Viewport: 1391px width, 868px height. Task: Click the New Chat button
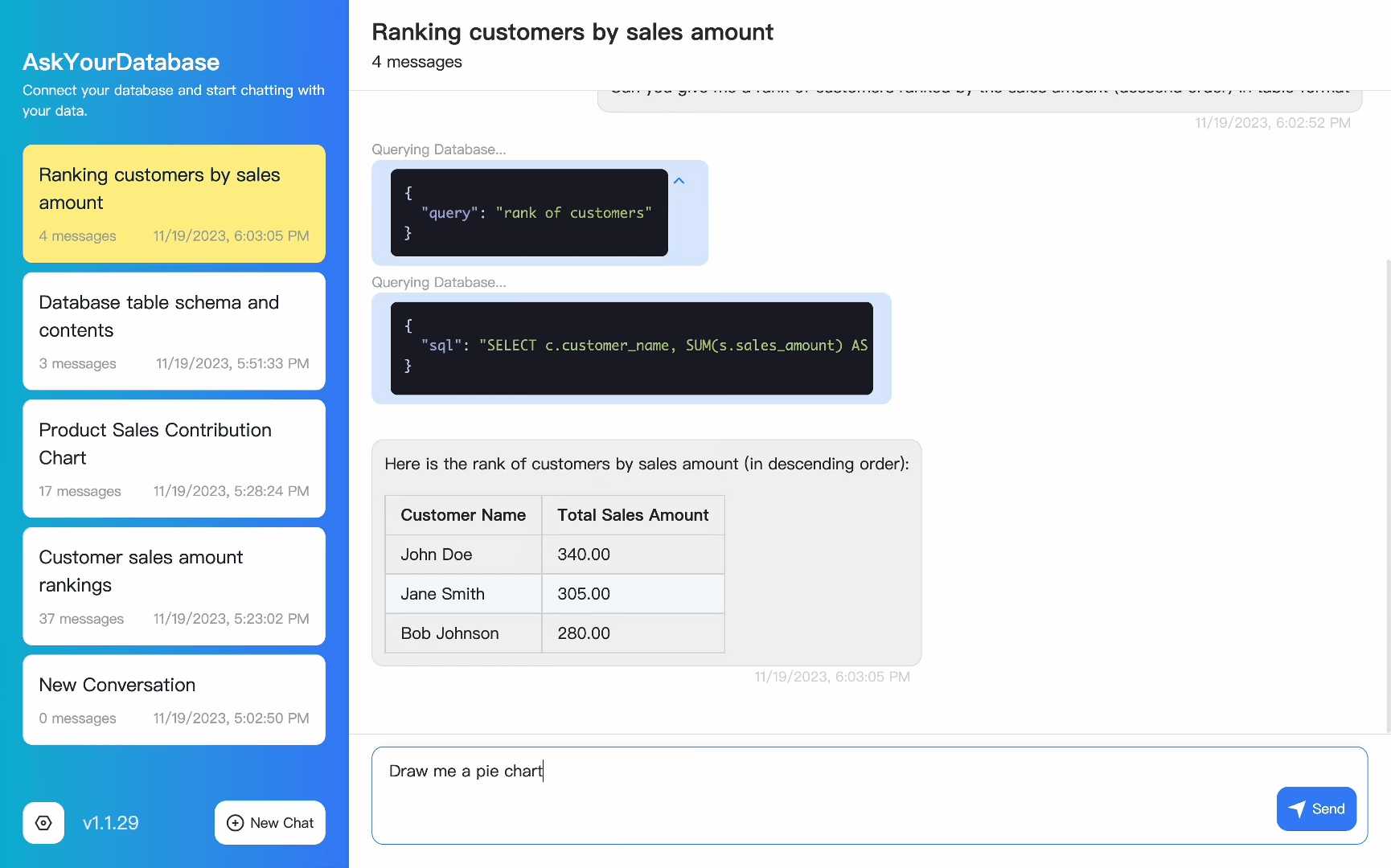pos(270,823)
